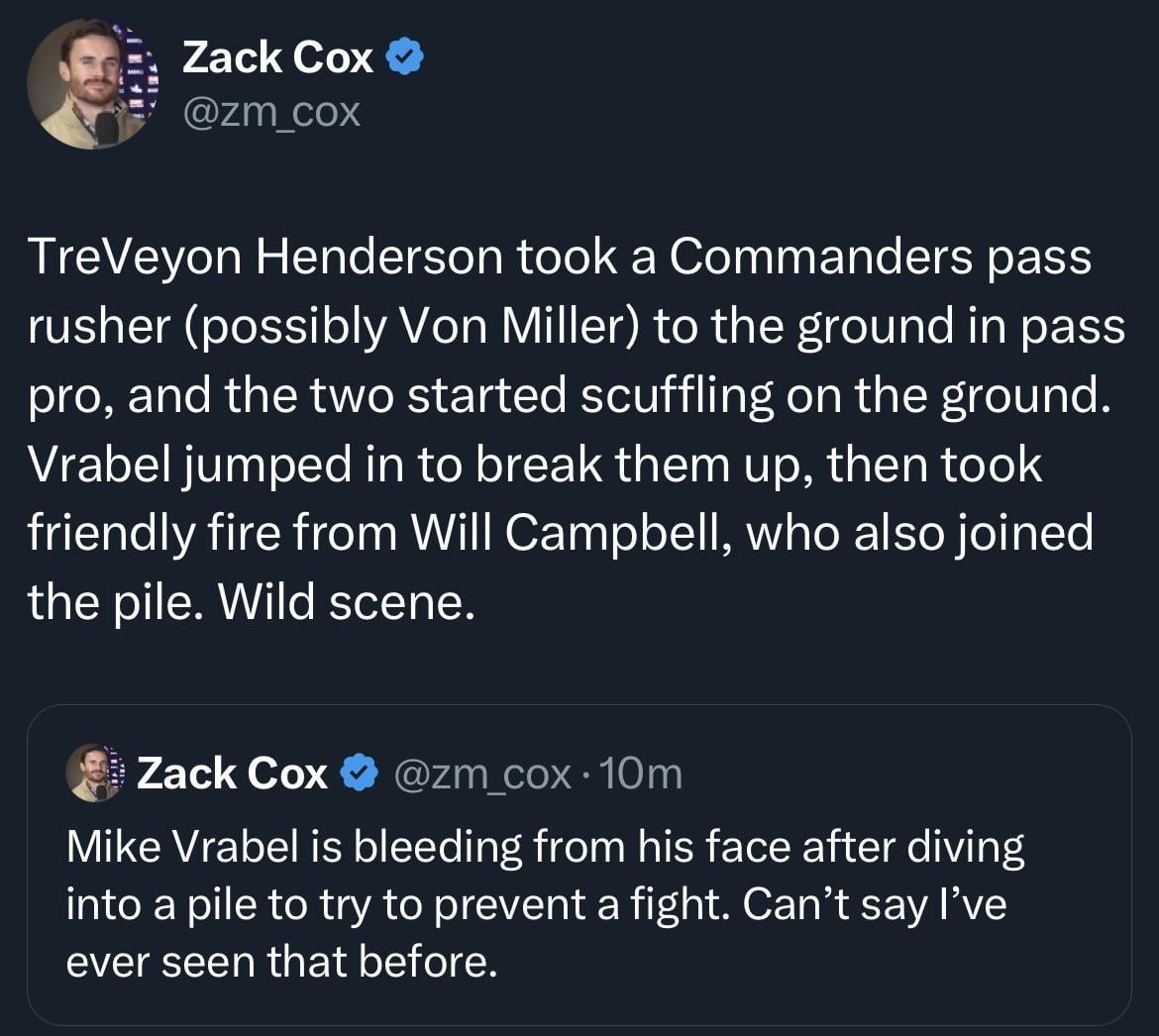Click the blue verified badge beside header name
This screenshot has width=1159, height=1036.
point(404,58)
